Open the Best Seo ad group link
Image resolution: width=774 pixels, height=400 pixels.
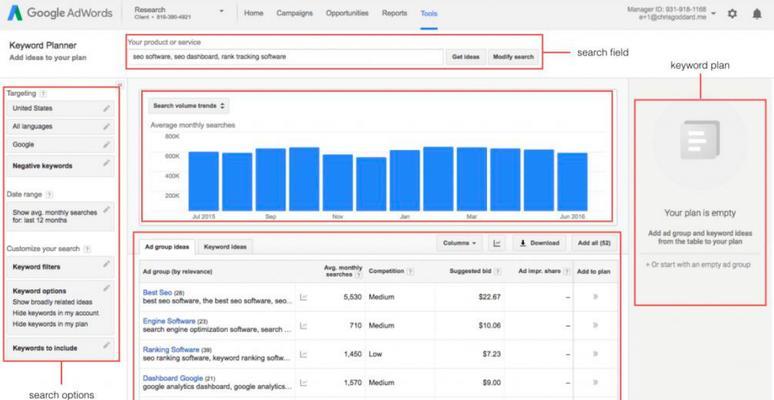pyautogui.click(x=157, y=292)
